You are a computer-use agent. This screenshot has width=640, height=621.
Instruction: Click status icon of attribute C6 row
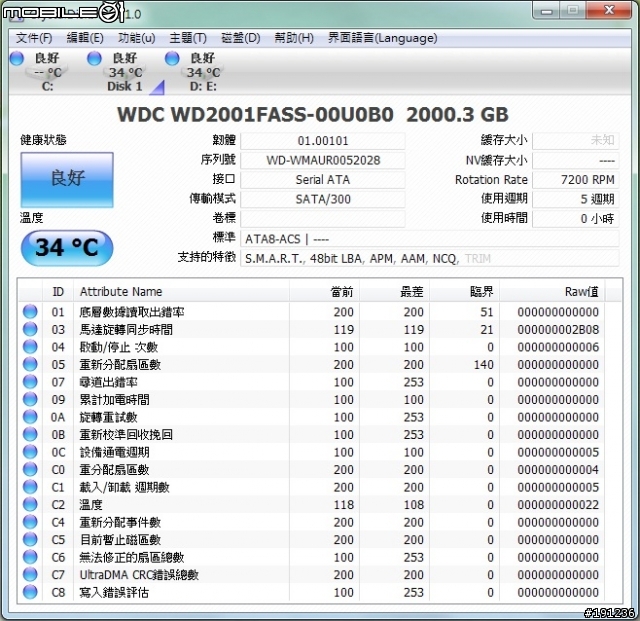point(30,557)
